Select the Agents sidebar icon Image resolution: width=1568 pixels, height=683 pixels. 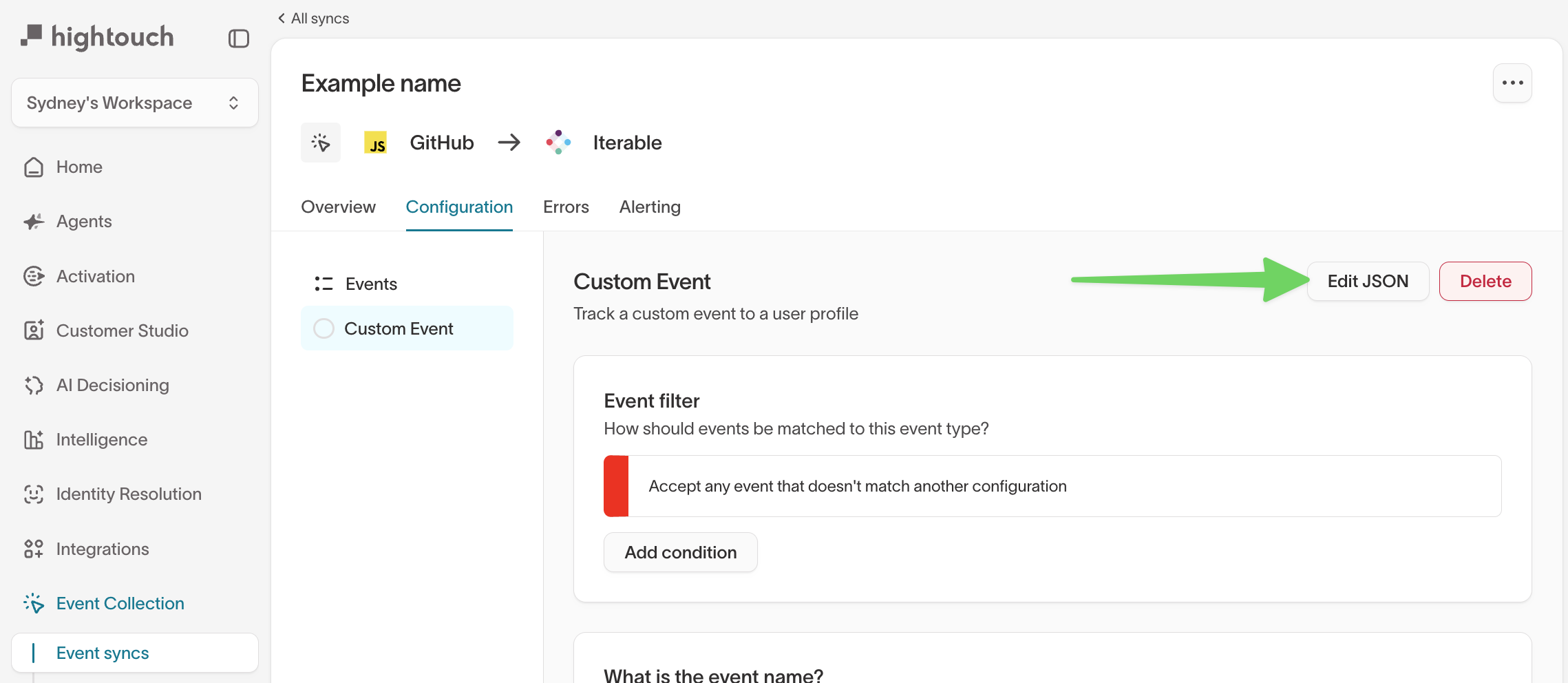tap(34, 221)
